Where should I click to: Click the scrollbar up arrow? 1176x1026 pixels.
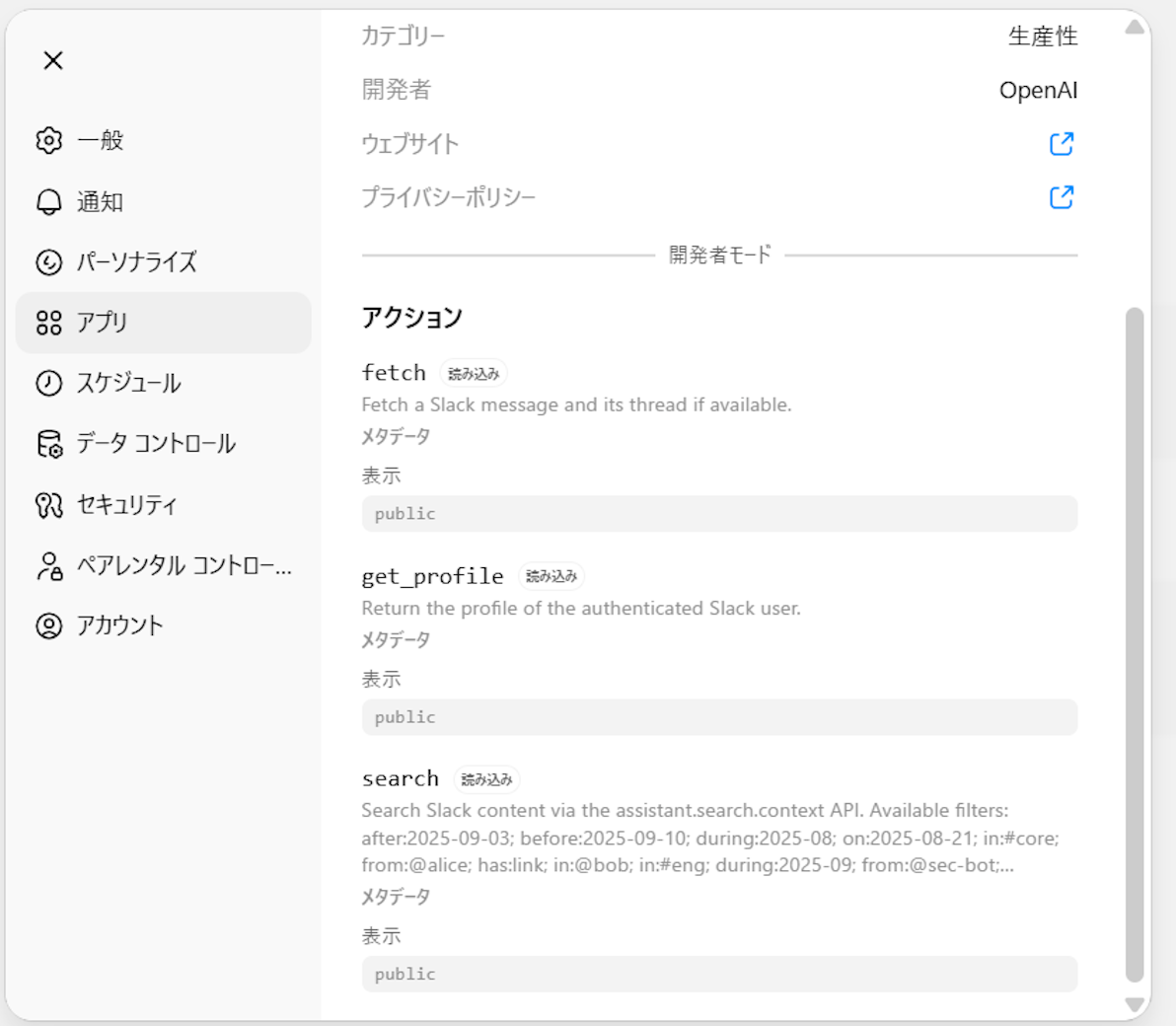[1135, 27]
